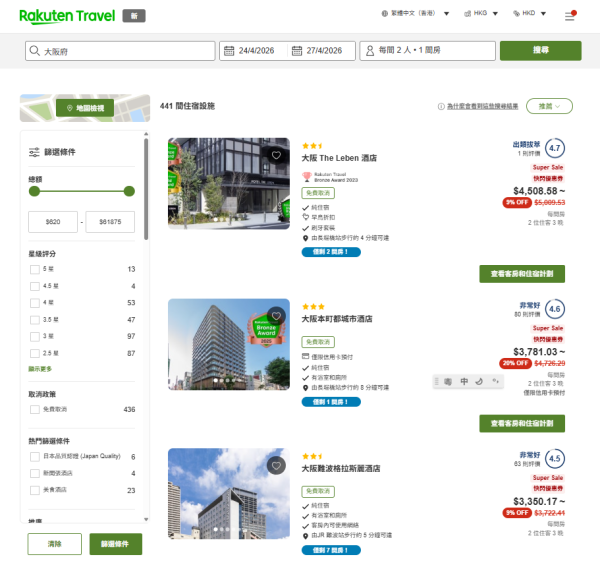Click the right price slider handle
The height and width of the screenshot is (561, 600).
coord(129,191)
